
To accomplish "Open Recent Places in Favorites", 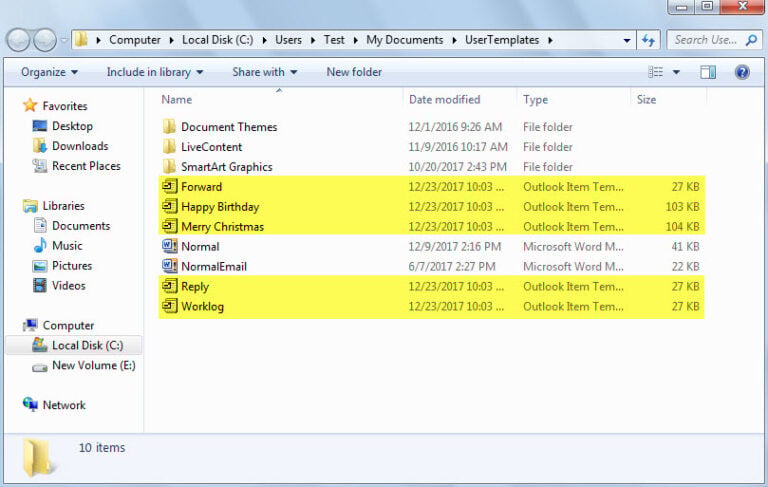I will click(x=86, y=166).
